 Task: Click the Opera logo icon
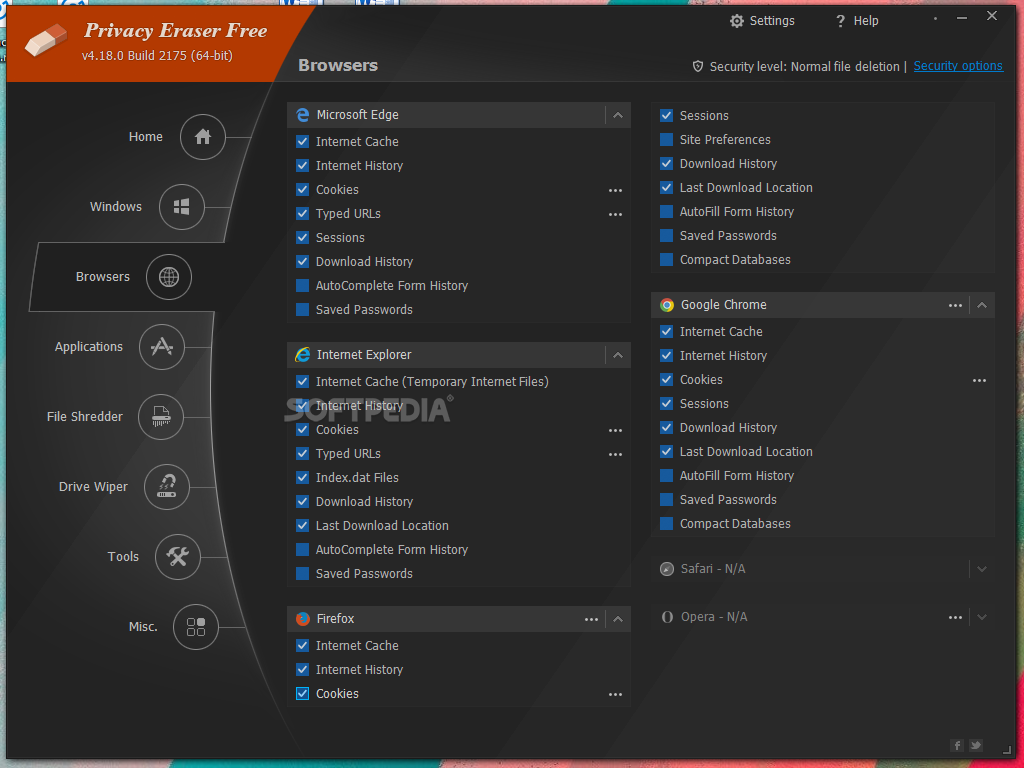click(667, 617)
